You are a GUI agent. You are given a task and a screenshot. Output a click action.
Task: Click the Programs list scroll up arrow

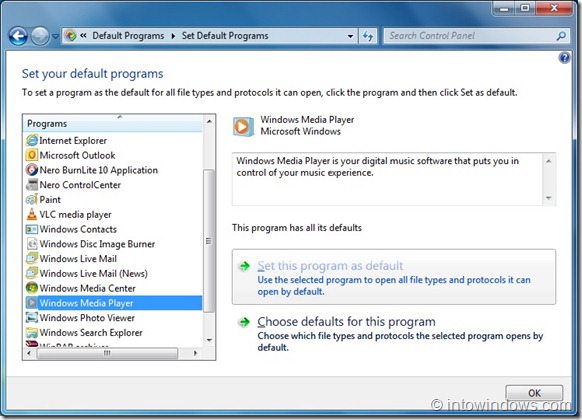[x=209, y=121]
